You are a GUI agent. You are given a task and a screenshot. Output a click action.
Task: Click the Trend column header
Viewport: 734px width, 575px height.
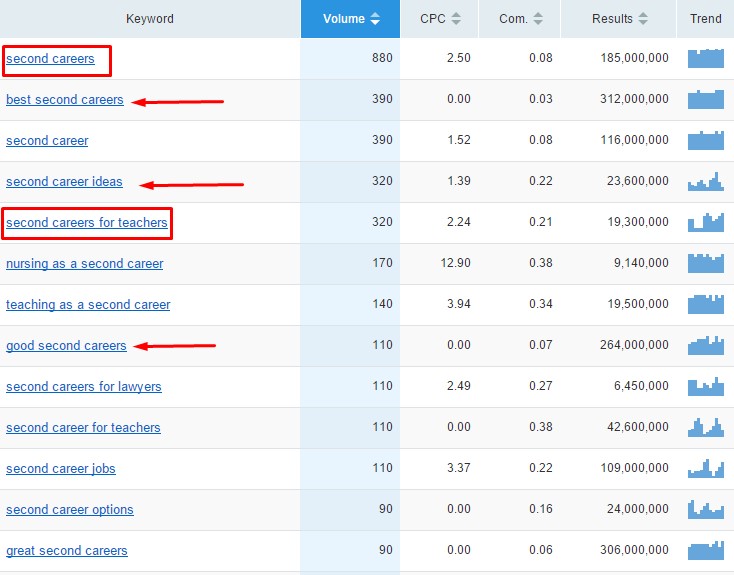point(705,19)
